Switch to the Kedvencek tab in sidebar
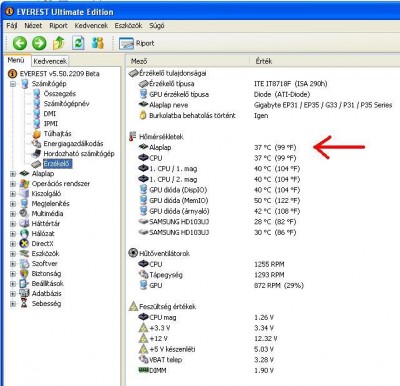 tap(50, 61)
